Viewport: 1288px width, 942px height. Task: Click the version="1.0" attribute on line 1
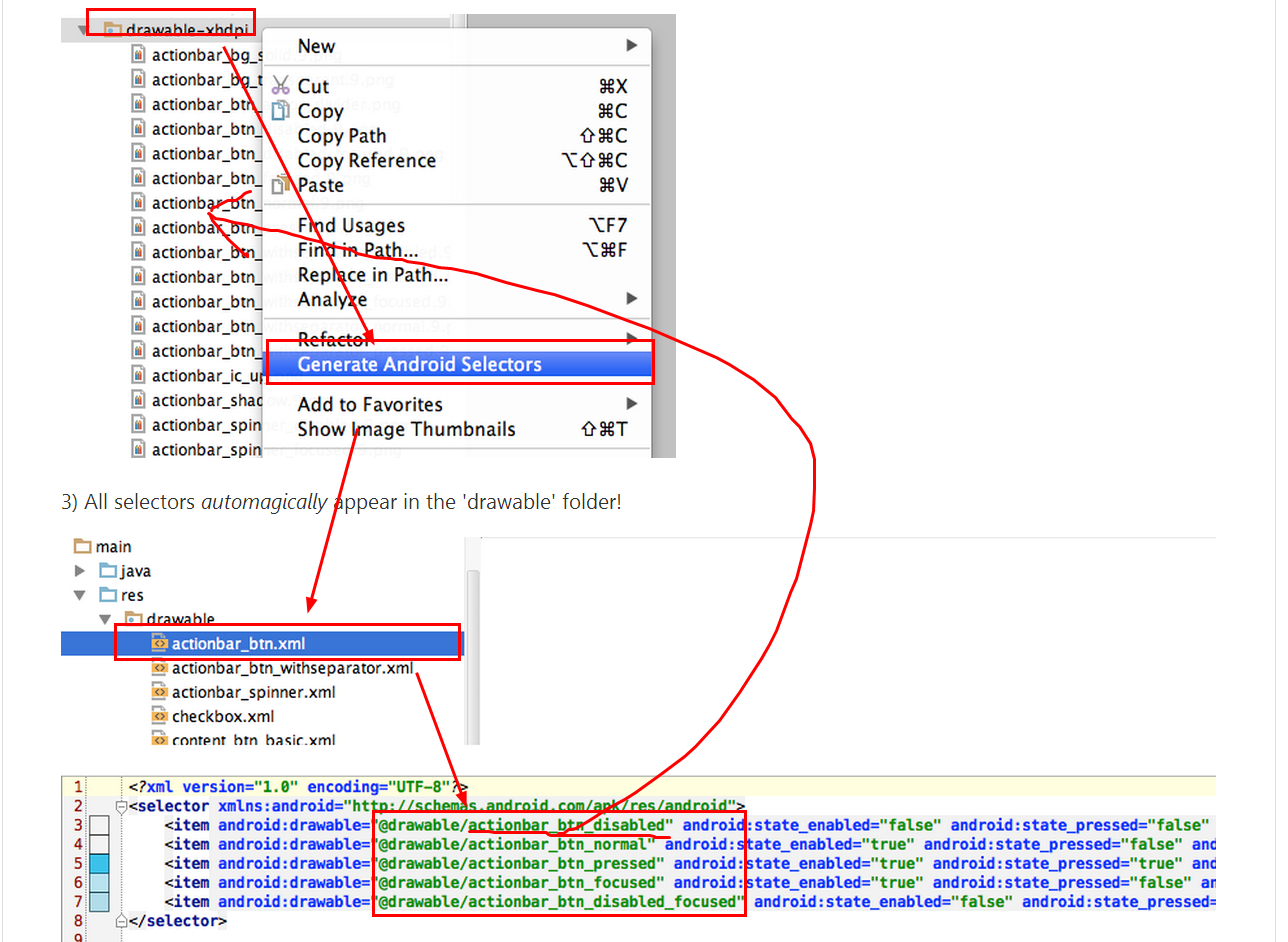click(x=240, y=787)
